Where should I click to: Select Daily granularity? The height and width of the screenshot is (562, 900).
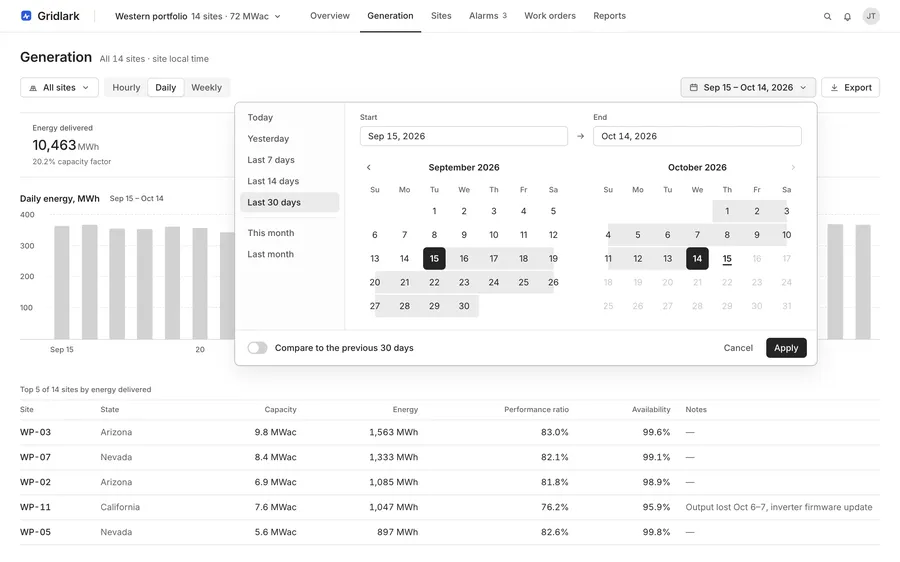click(x=165, y=87)
